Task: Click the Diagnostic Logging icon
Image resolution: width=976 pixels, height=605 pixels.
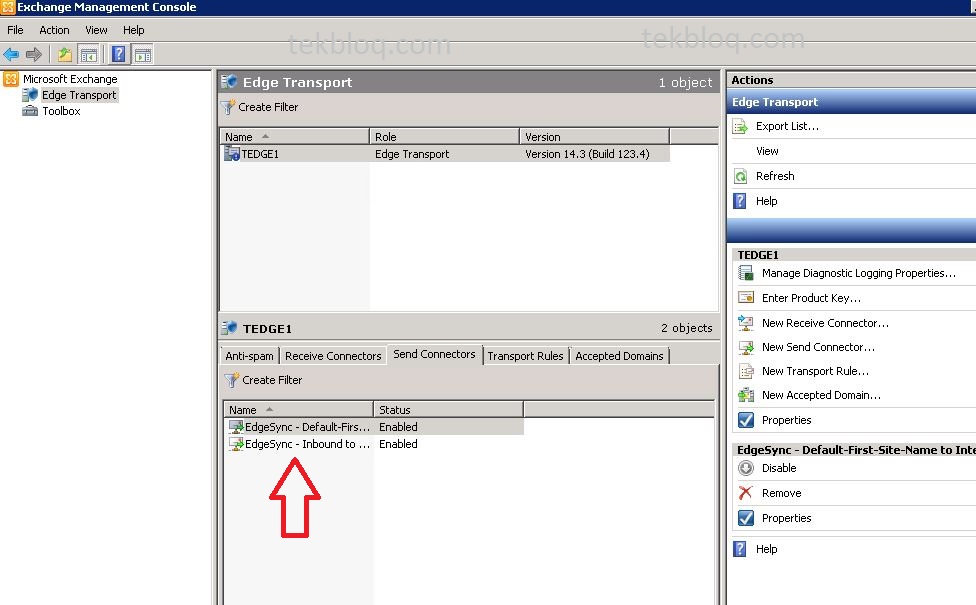Action: 746,273
